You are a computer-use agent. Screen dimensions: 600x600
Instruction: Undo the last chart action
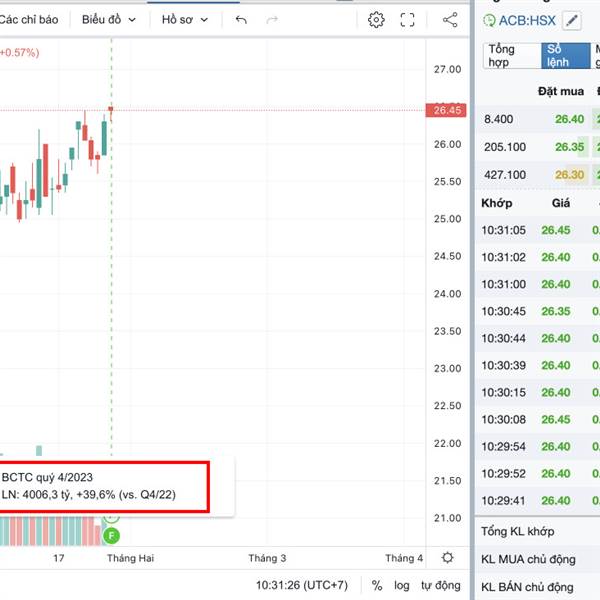(x=241, y=20)
